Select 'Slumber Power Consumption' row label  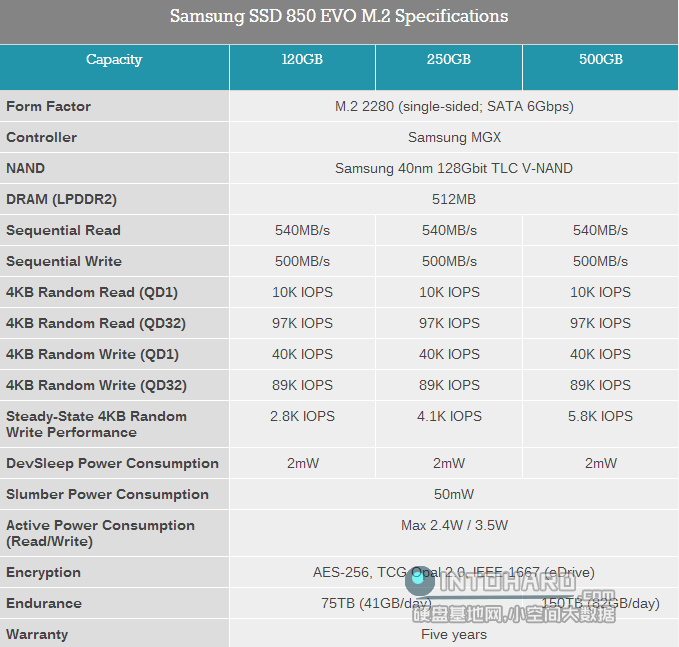click(107, 495)
